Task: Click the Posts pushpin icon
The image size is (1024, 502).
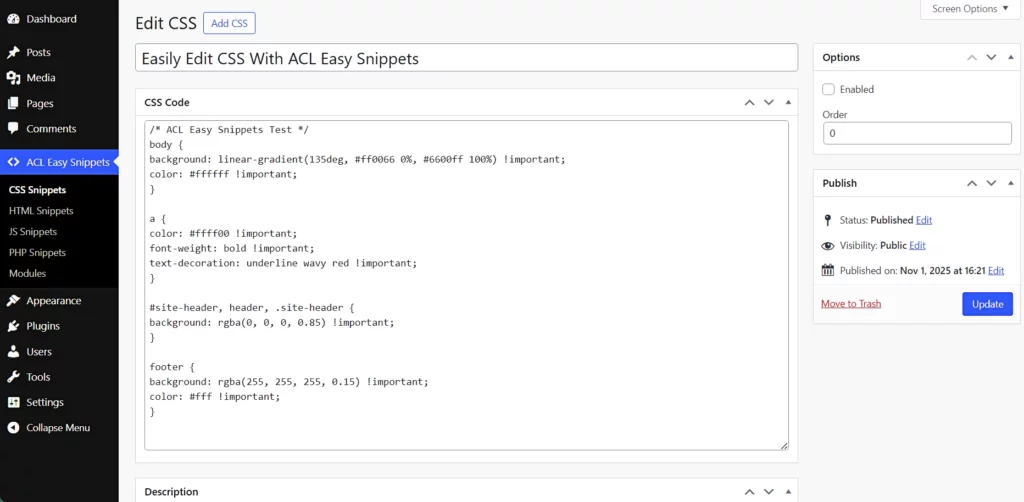Action: [x=13, y=52]
